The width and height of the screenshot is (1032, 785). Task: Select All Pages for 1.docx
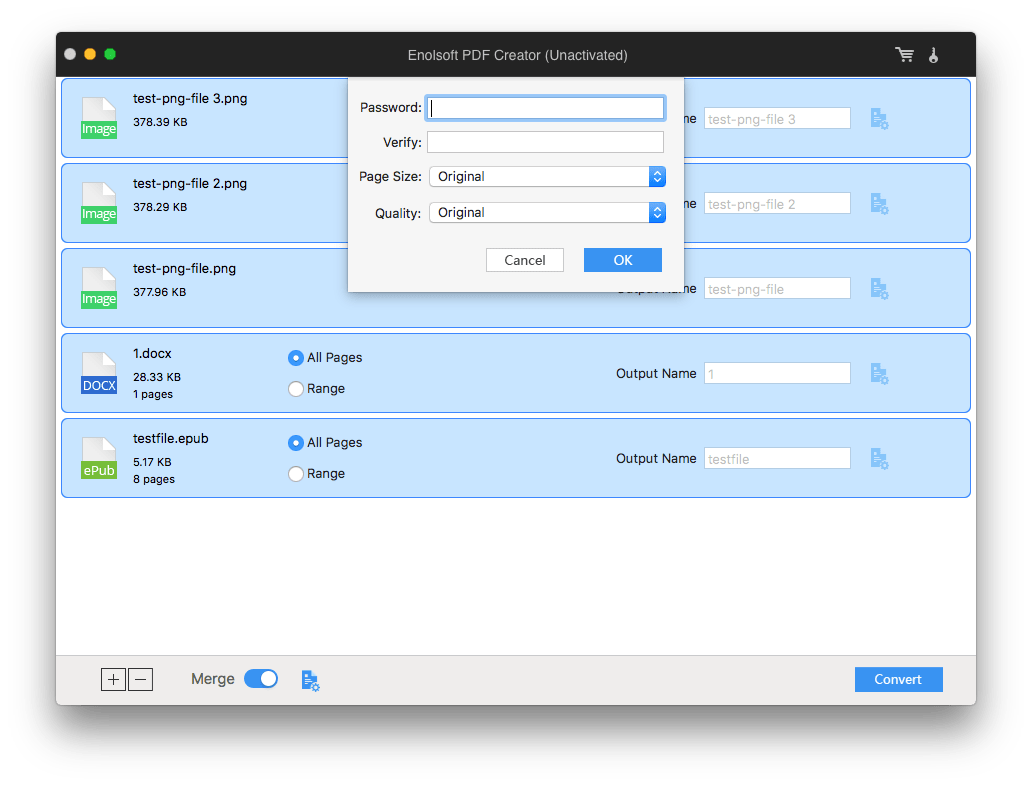(x=325, y=357)
